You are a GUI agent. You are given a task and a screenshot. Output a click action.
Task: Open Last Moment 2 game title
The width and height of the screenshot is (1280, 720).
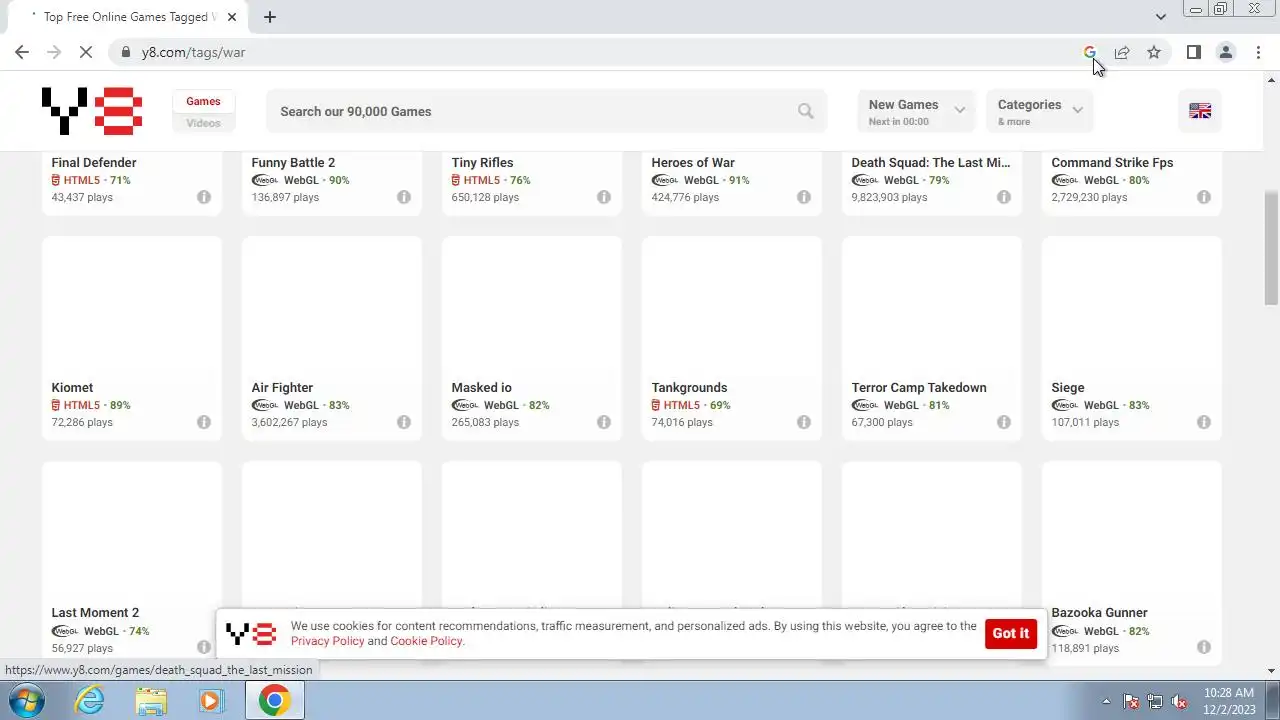coord(95,613)
